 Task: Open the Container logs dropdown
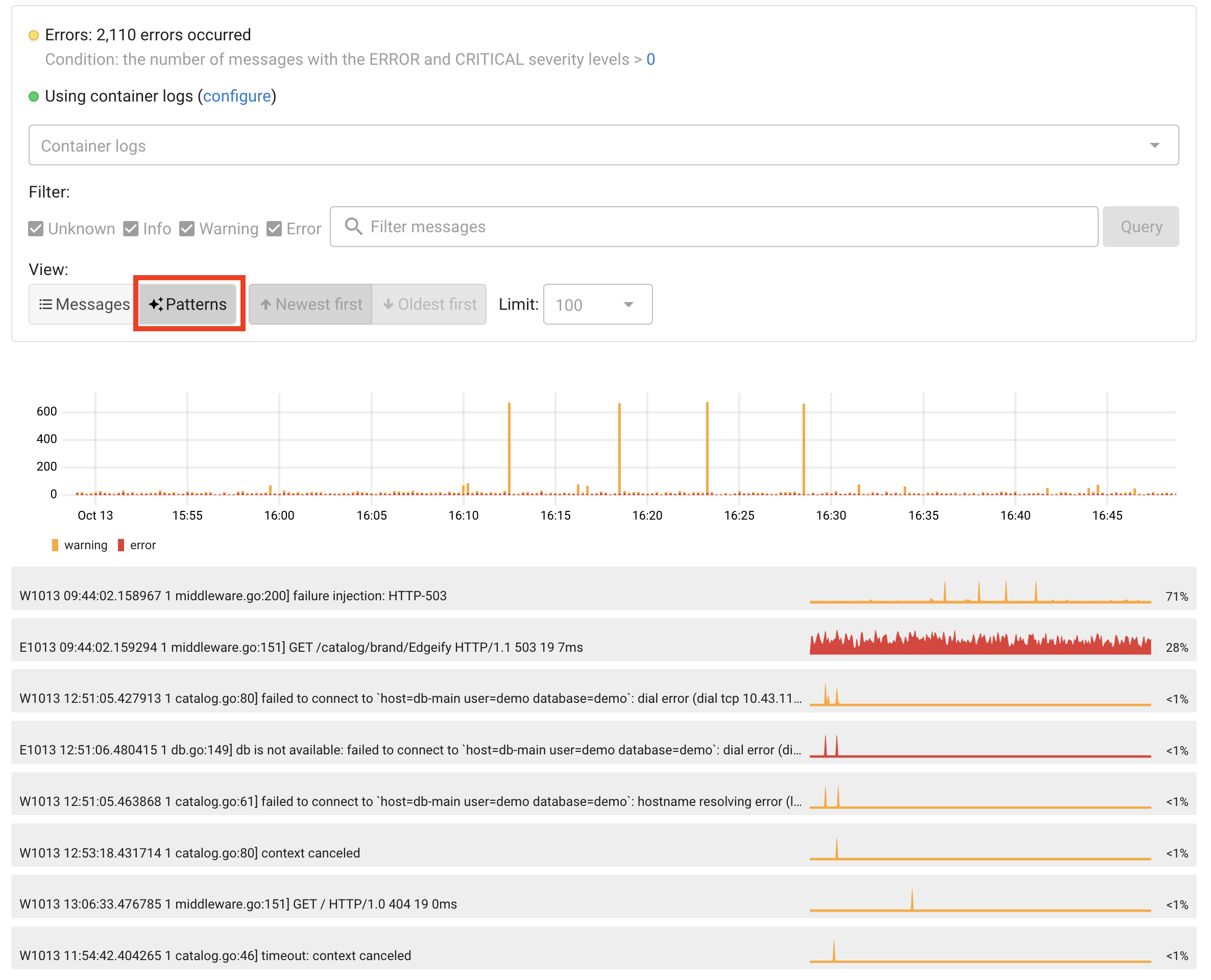click(x=603, y=145)
